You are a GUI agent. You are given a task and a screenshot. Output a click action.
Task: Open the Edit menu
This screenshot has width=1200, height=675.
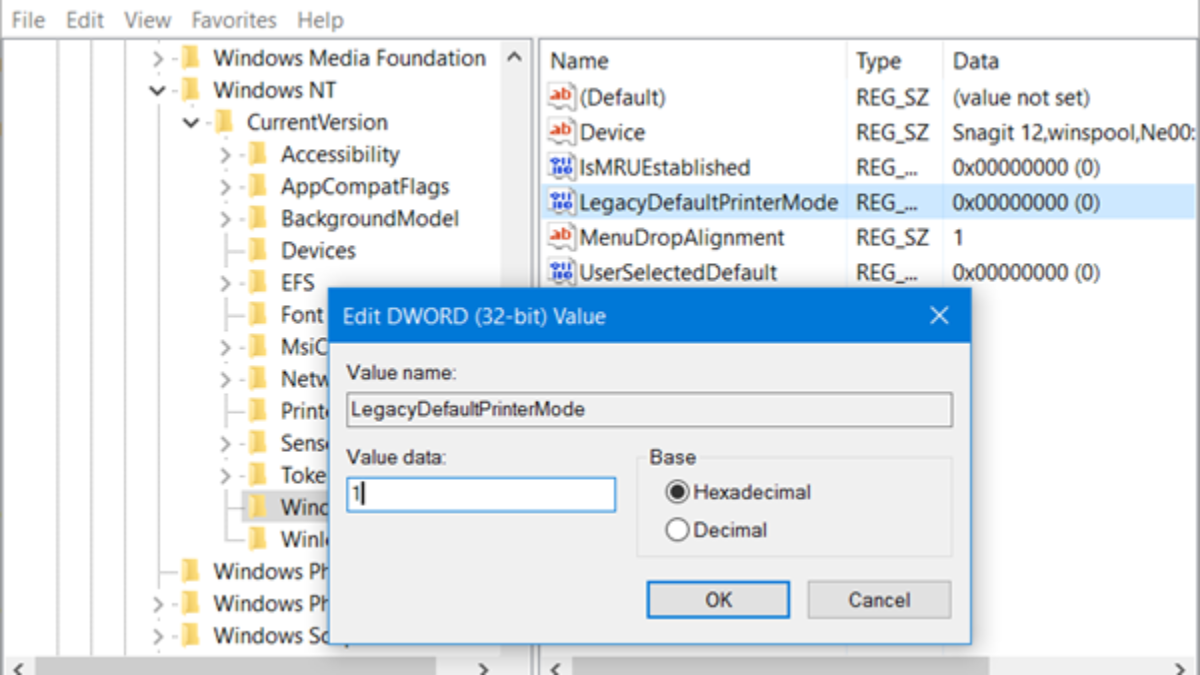point(85,20)
